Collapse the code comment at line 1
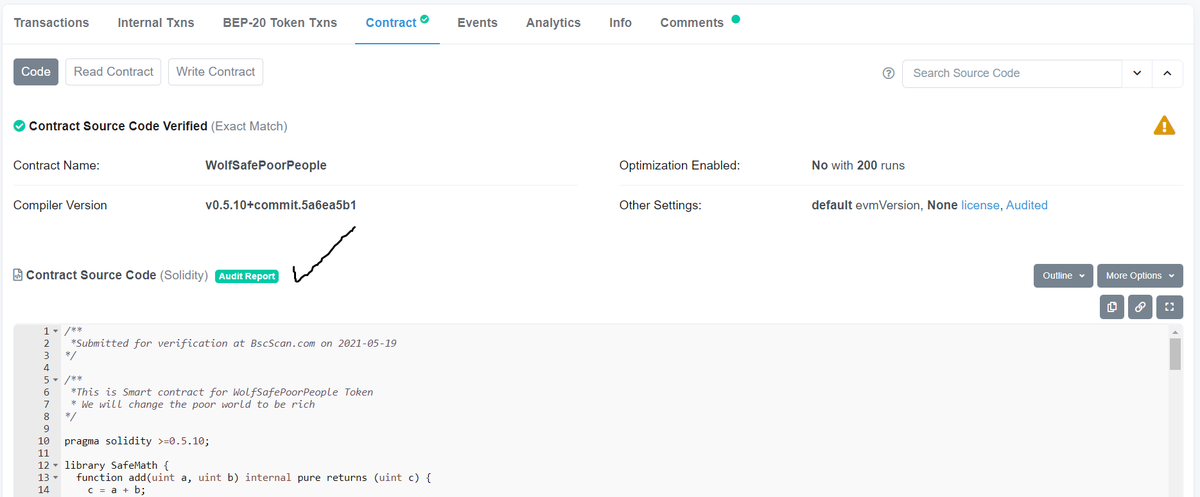1200x497 pixels. tap(56, 330)
